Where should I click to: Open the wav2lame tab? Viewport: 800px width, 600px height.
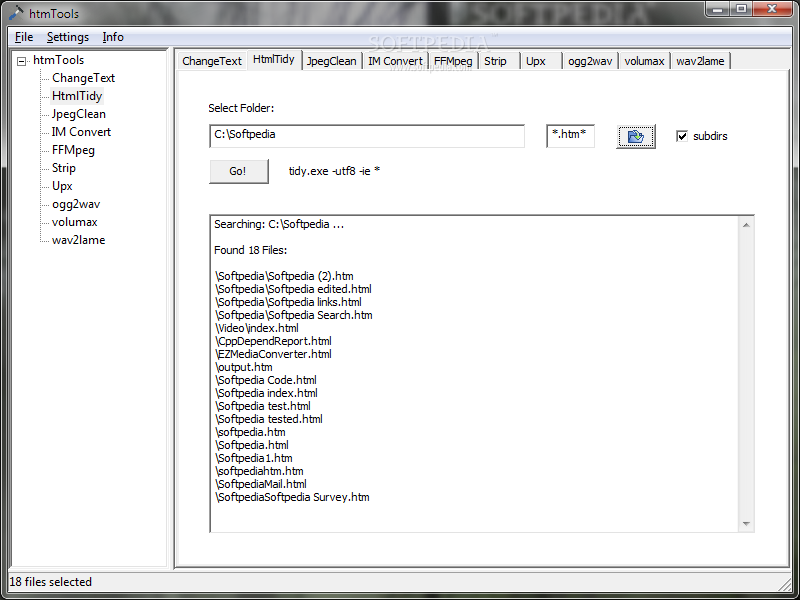coord(701,61)
